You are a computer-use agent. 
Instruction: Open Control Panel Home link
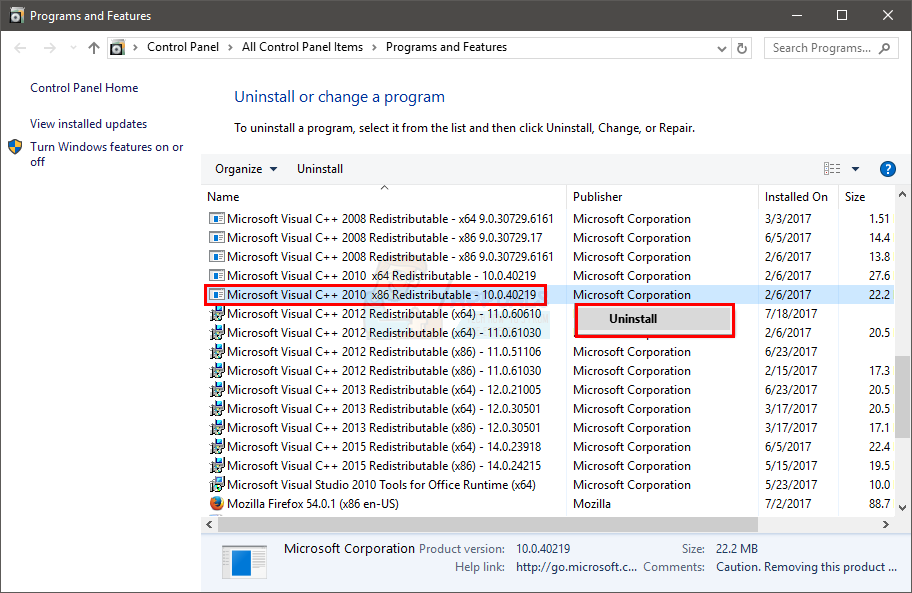[84, 88]
